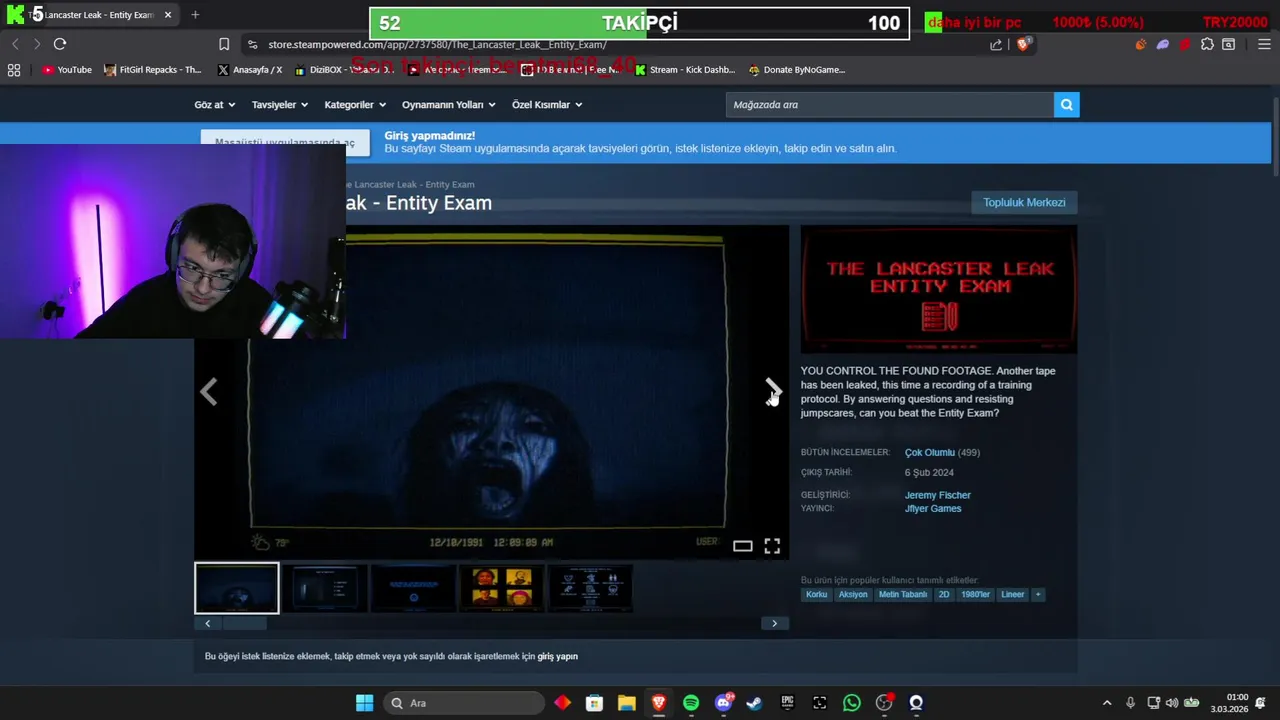
Task: Select fifth screenshot thumbnail
Action: point(590,588)
